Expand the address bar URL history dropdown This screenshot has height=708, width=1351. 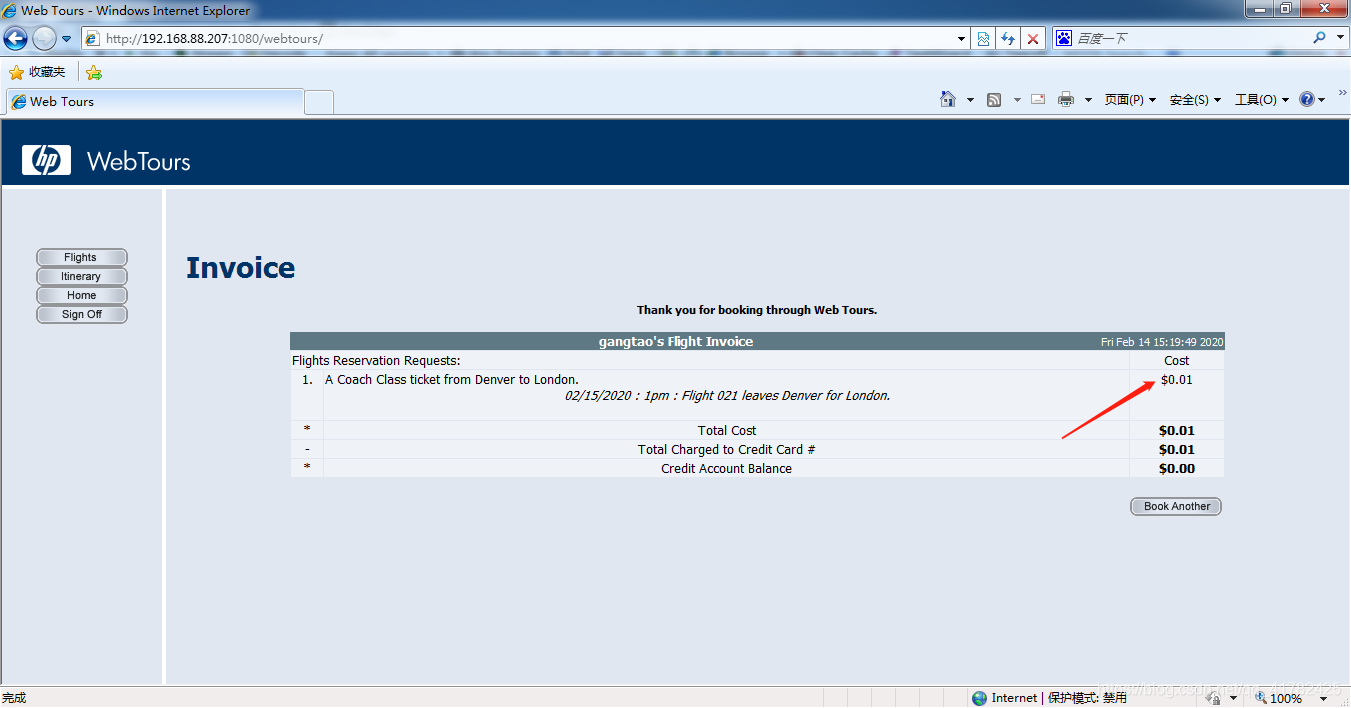[962, 39]
